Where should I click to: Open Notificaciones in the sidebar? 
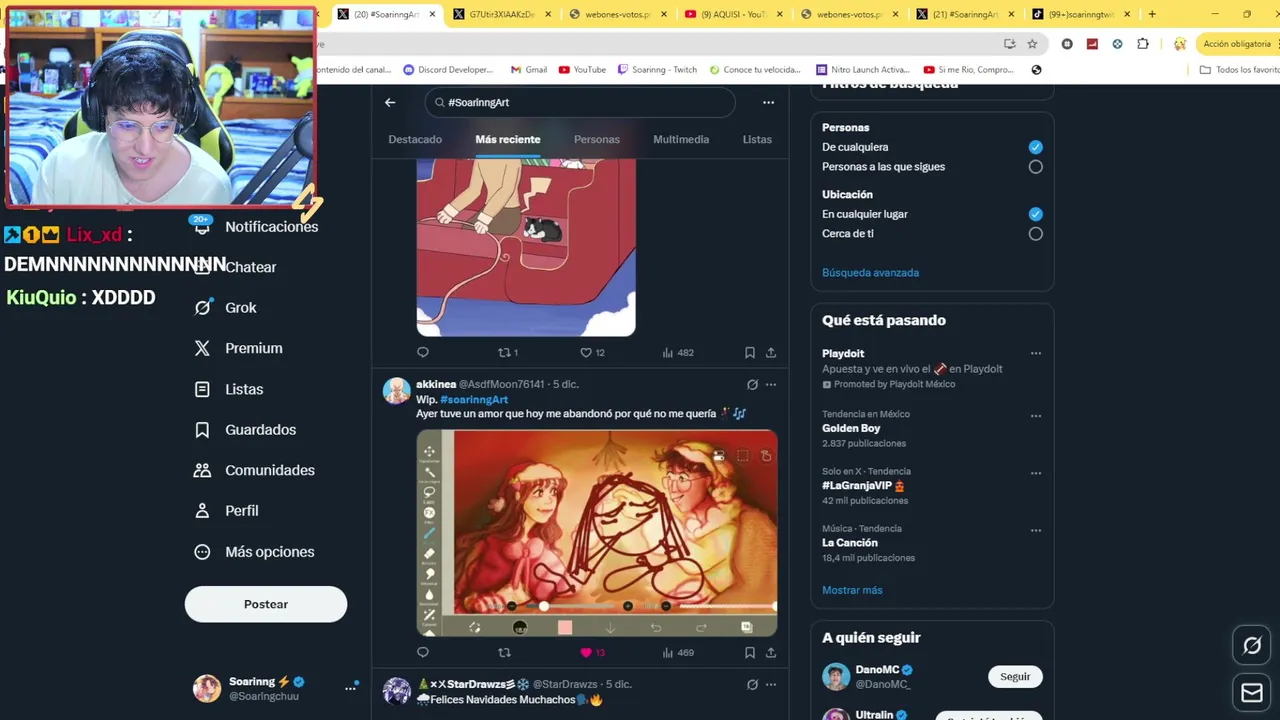click(258, 227)
